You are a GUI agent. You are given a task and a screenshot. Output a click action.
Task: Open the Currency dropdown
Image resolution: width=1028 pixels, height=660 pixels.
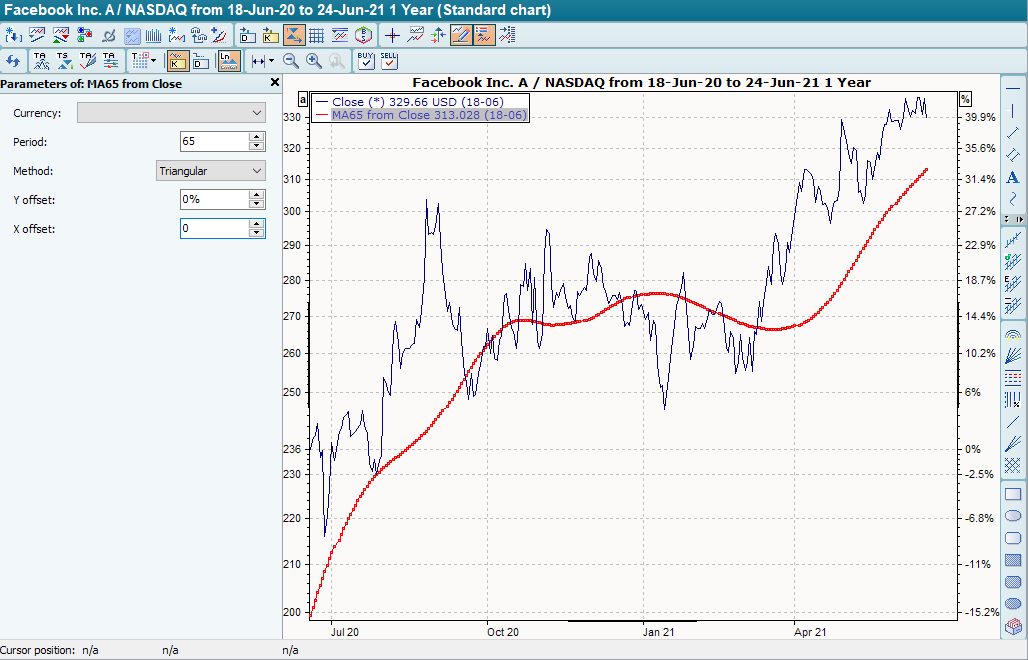tap(171, 113)
